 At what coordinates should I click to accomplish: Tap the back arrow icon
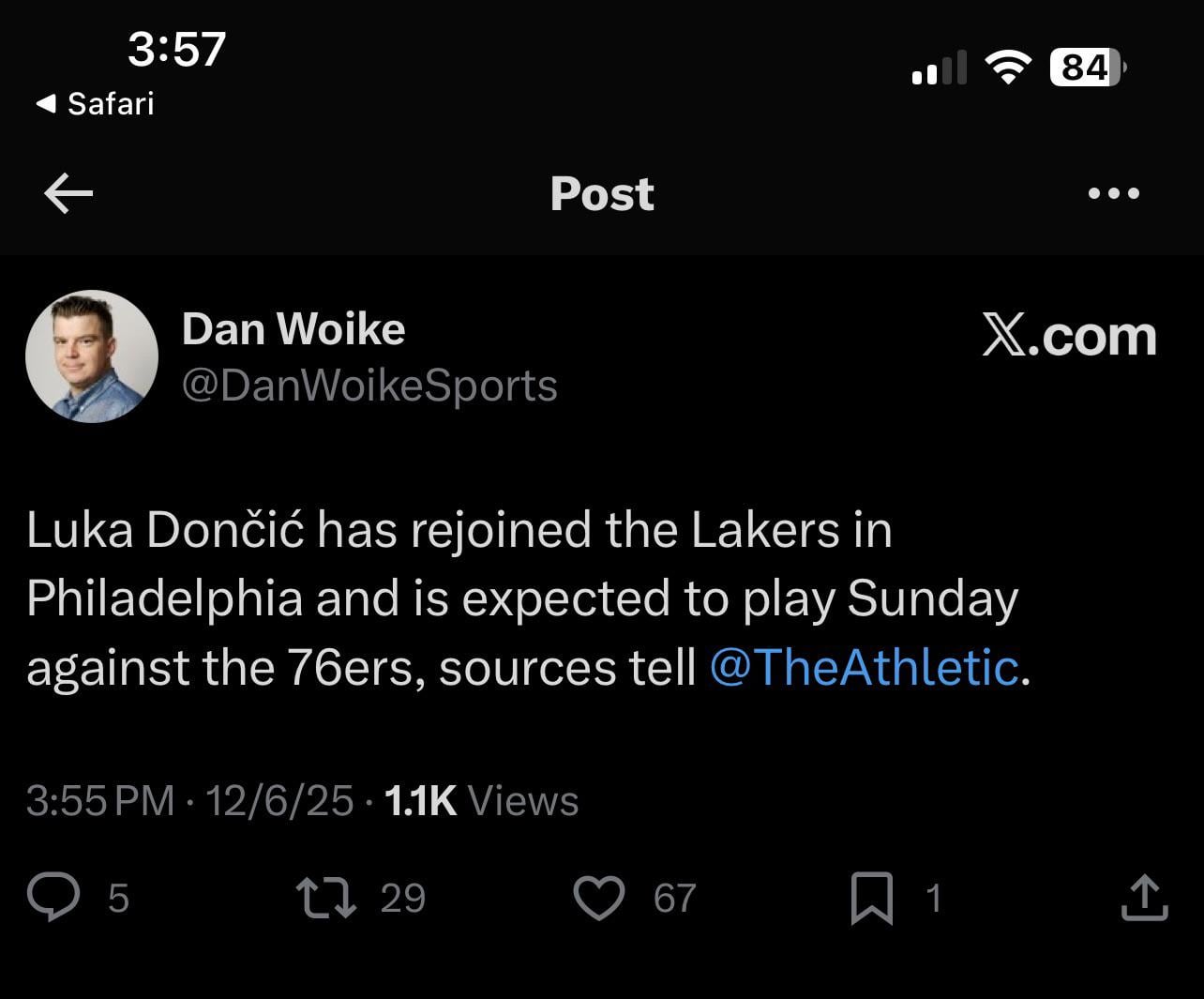tap(68, 194)
